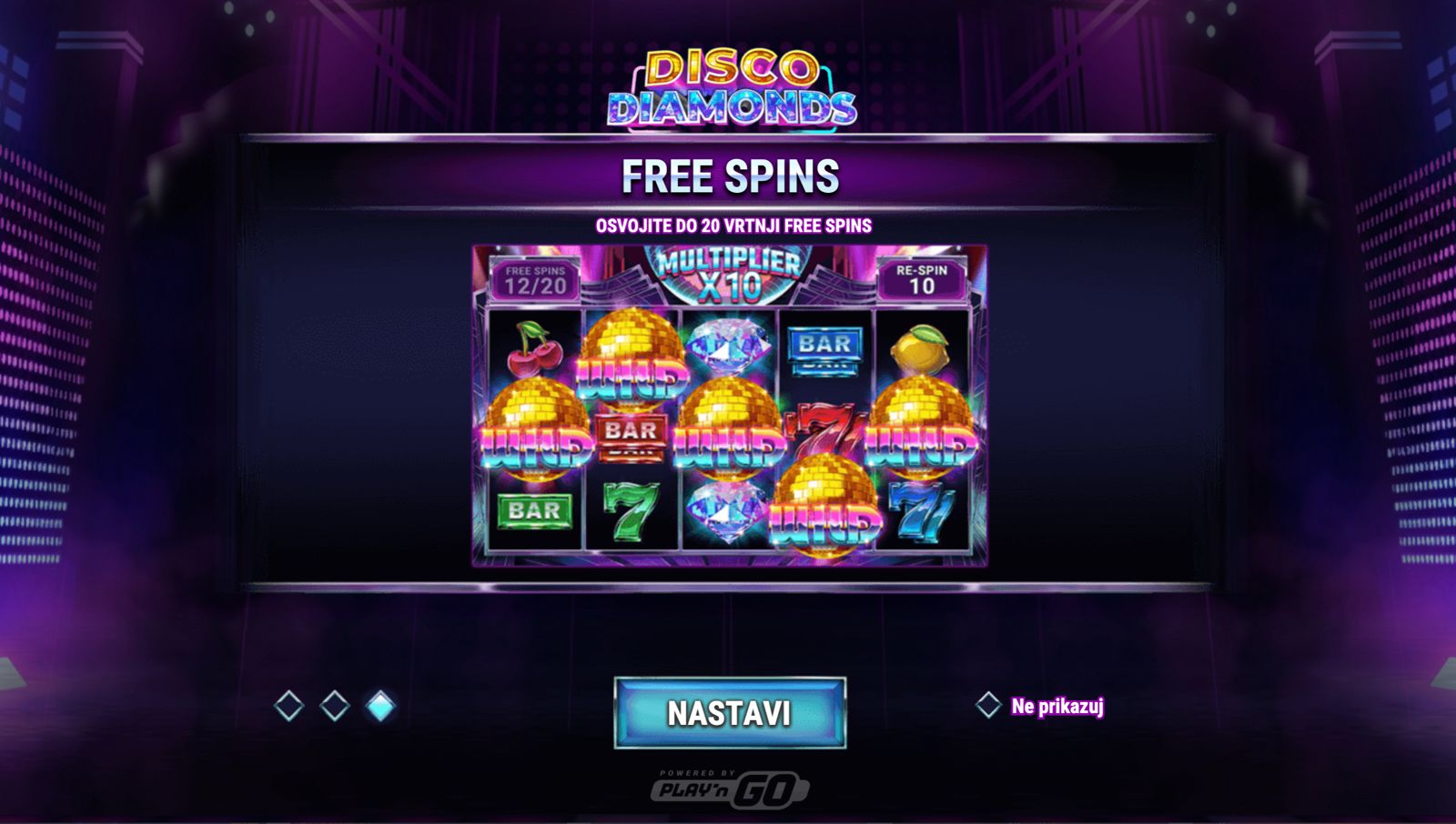Click the Play'n GO logo

pos(730,788)
